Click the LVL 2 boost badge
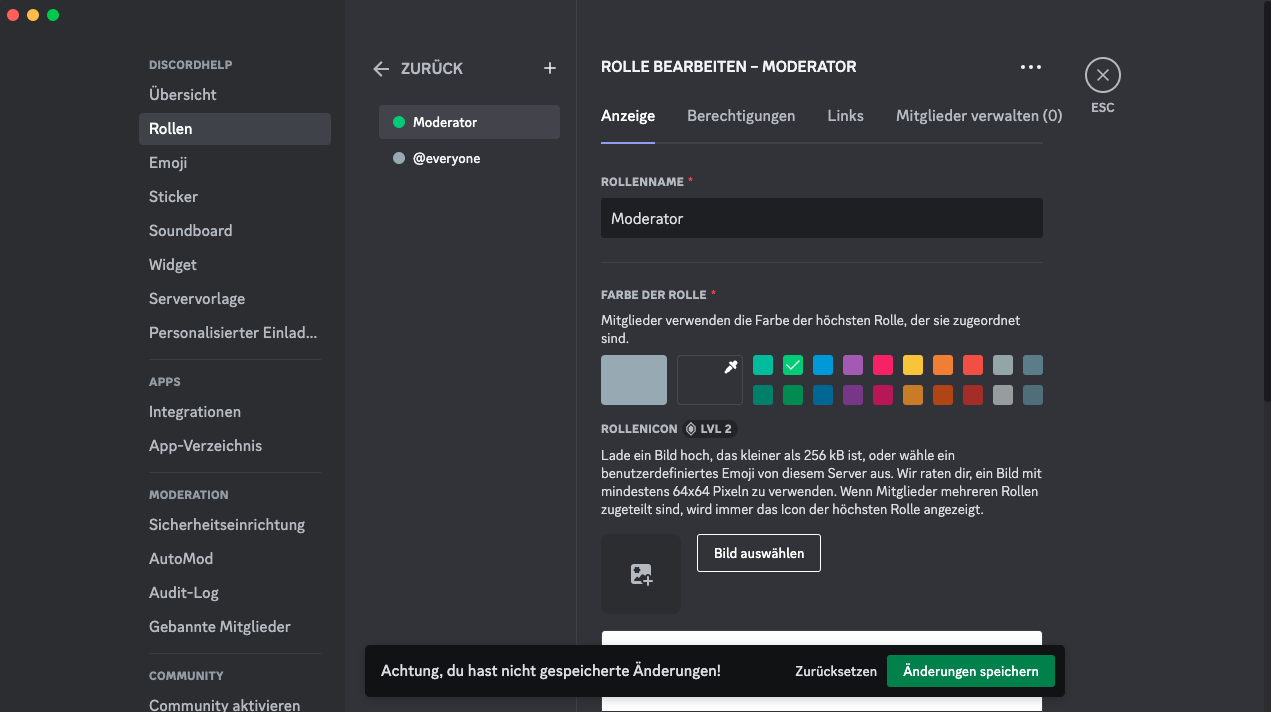Viewport: 1271px width, 712px height. (x=709, y=429)
